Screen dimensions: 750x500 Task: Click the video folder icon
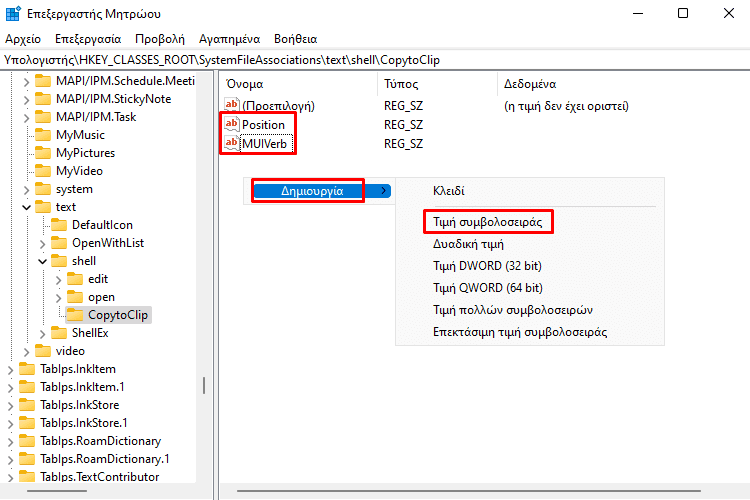pyautogui.click(x=43, y=351)
